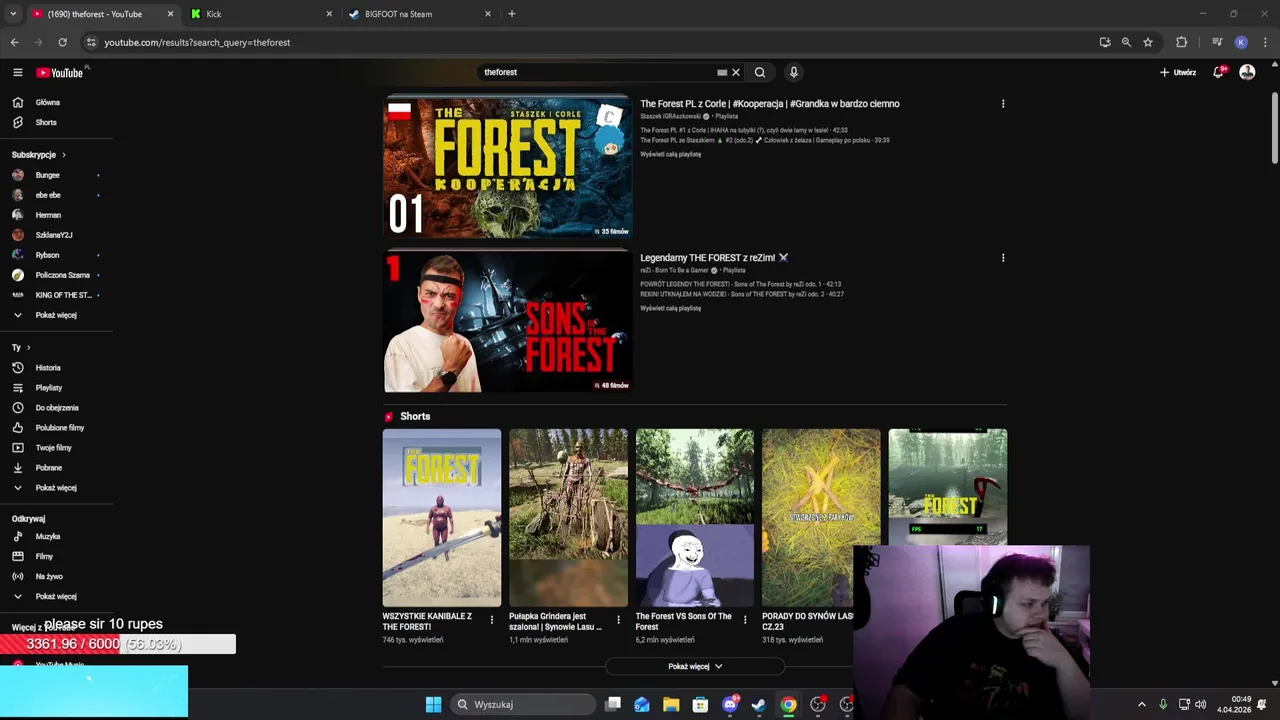
Task: Open the tab search dropdown arrow
Action: pos(13,14)
